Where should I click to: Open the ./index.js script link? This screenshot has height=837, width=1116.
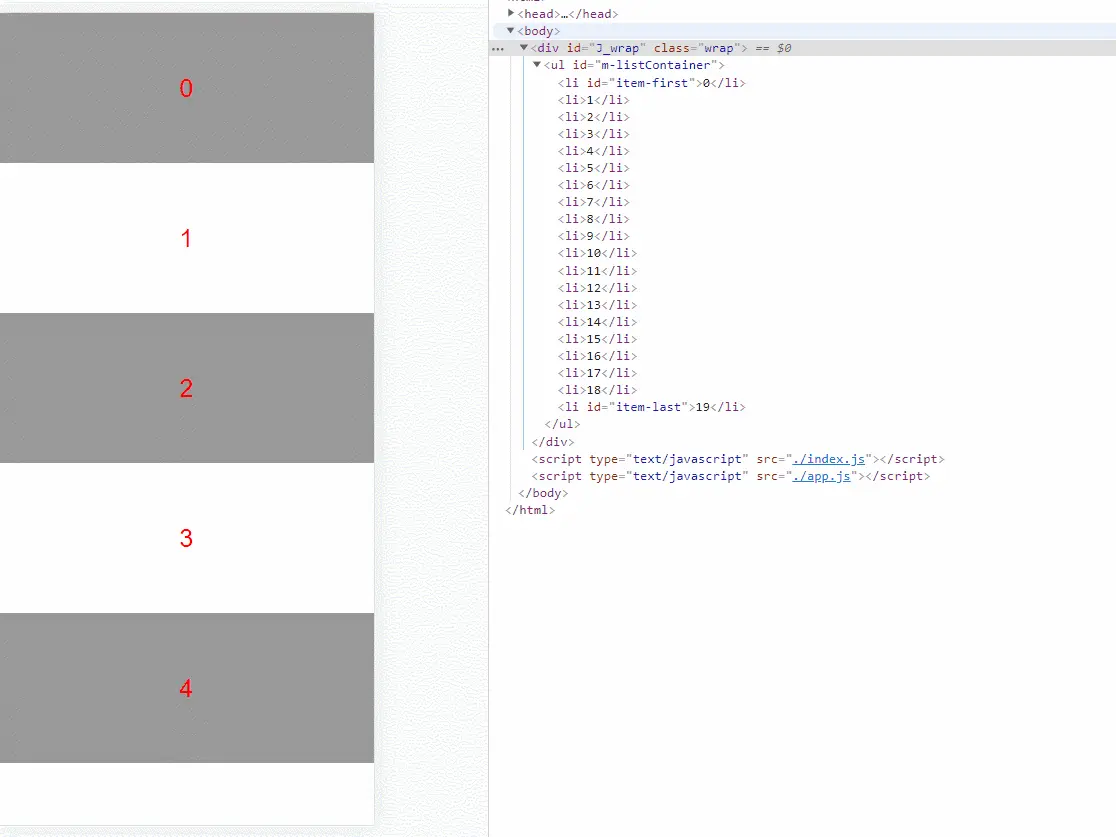click(x=828, y=459)
